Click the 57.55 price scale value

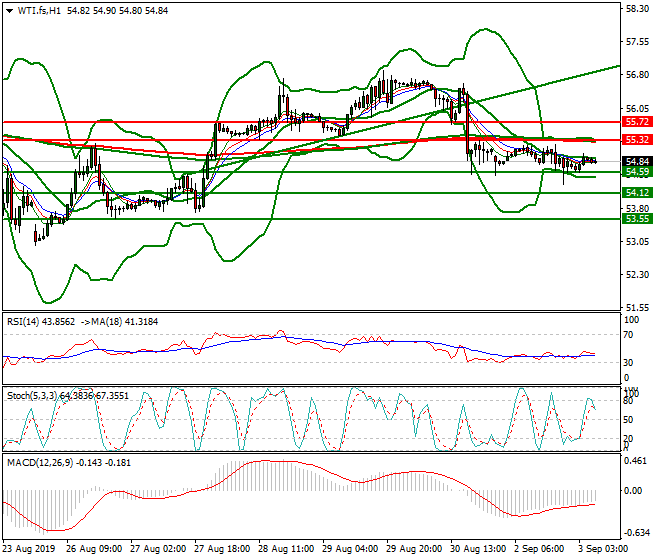tap(637, 42)
